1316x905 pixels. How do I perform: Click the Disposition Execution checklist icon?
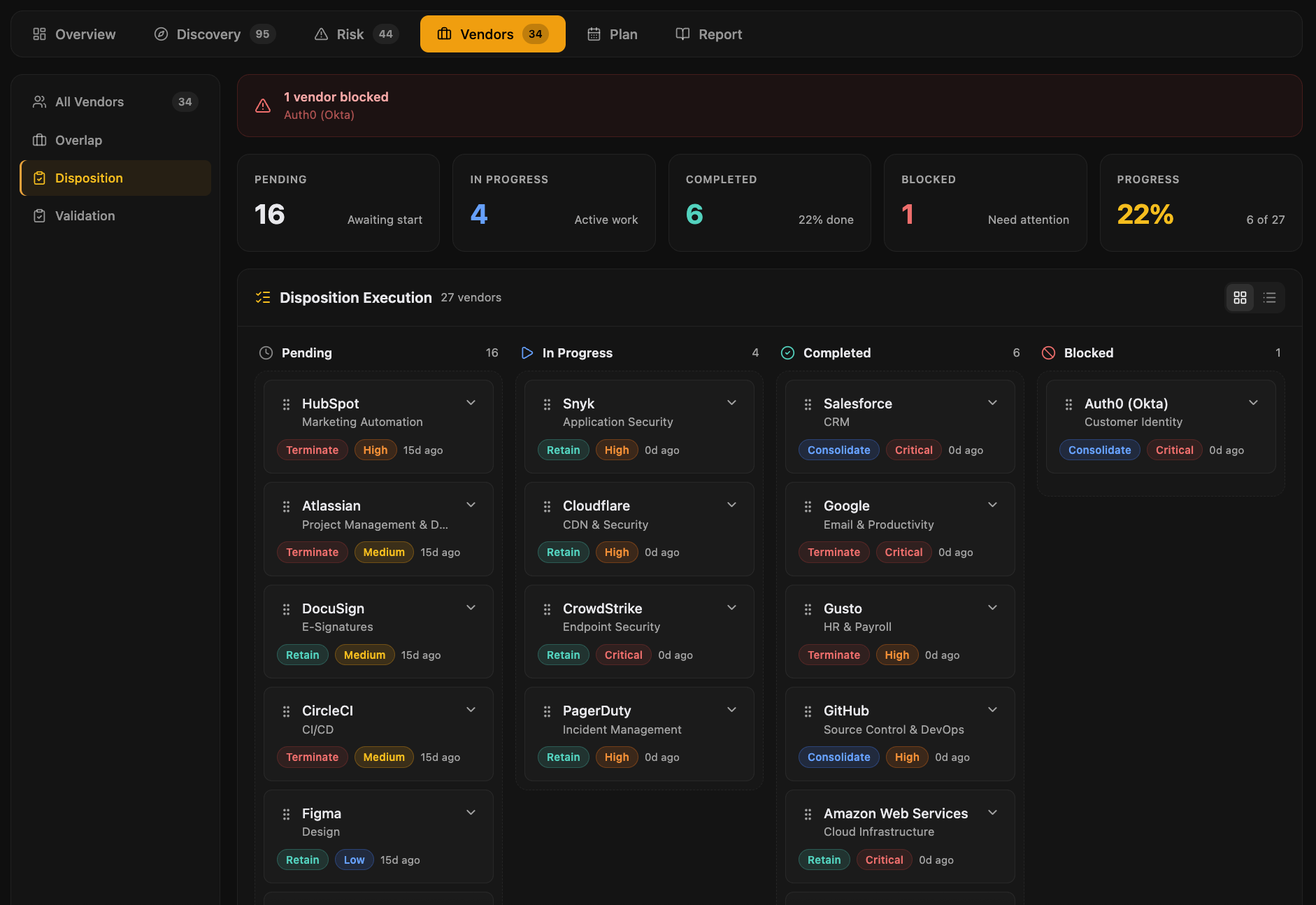pyautogui.click(x=263, y=298)
